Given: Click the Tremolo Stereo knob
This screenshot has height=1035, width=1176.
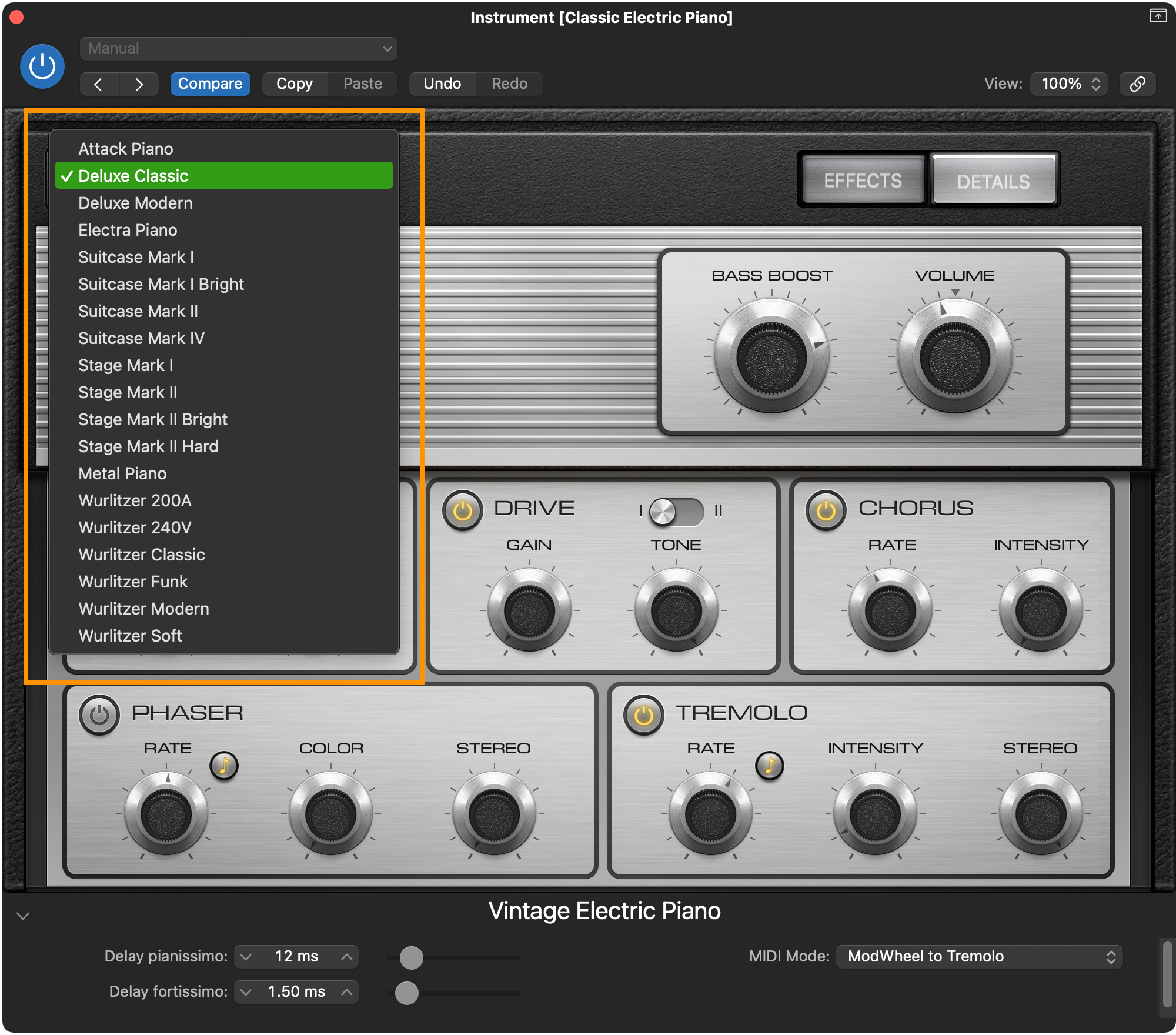Looking at the screenshot, I should pos(1041,814).
